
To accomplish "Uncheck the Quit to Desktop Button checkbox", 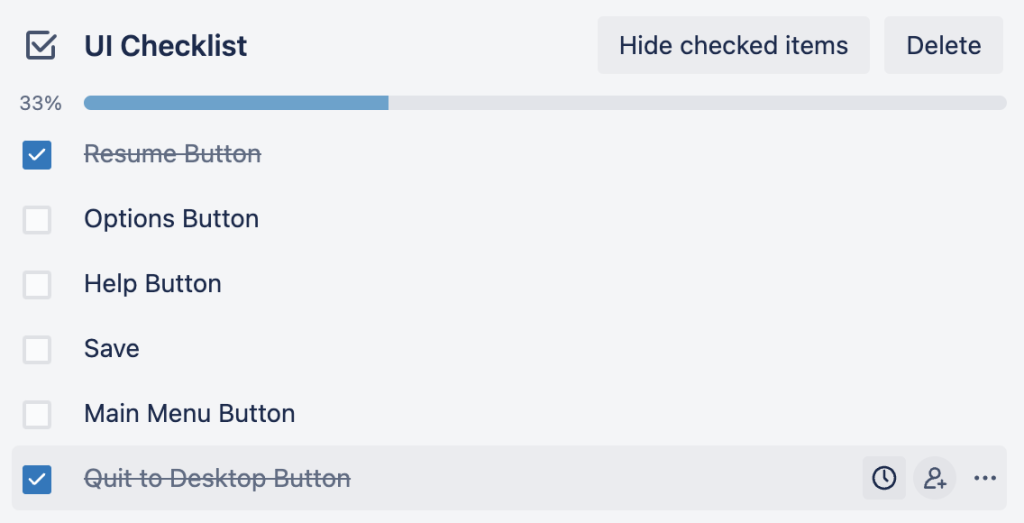I will [37, 480].
